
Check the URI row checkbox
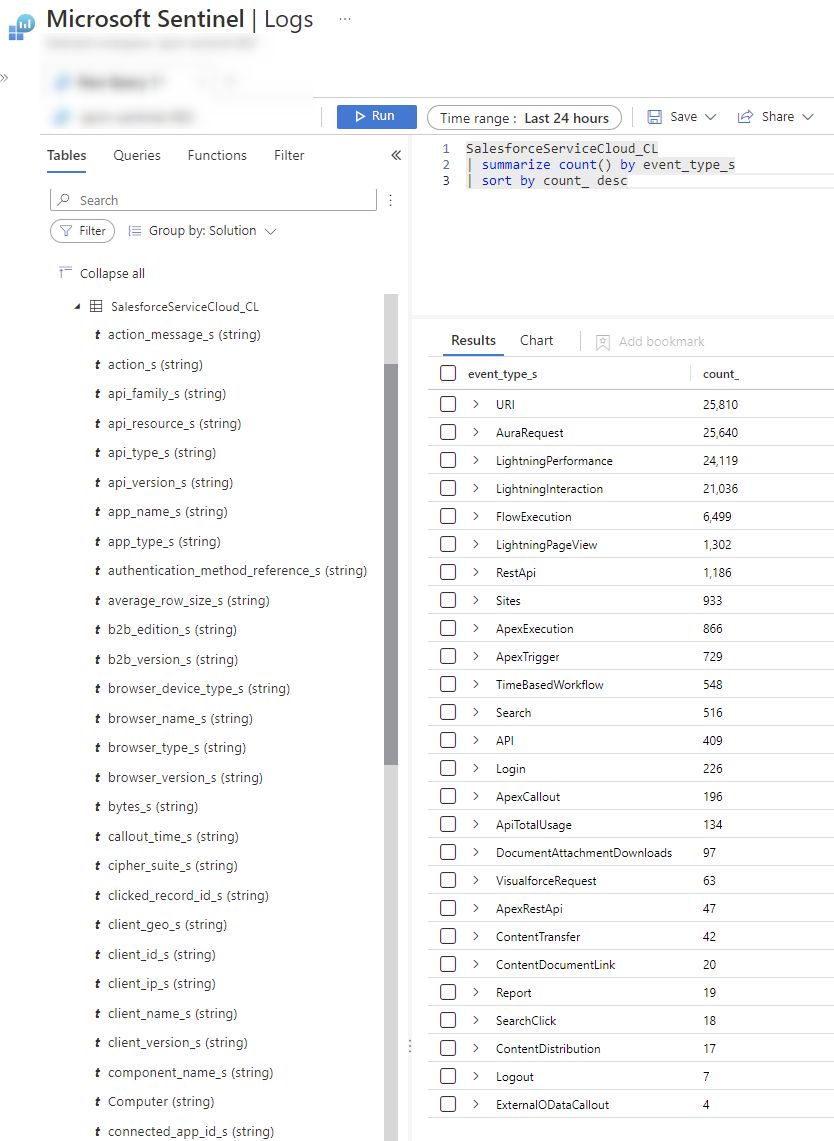[x=448, y=404]
